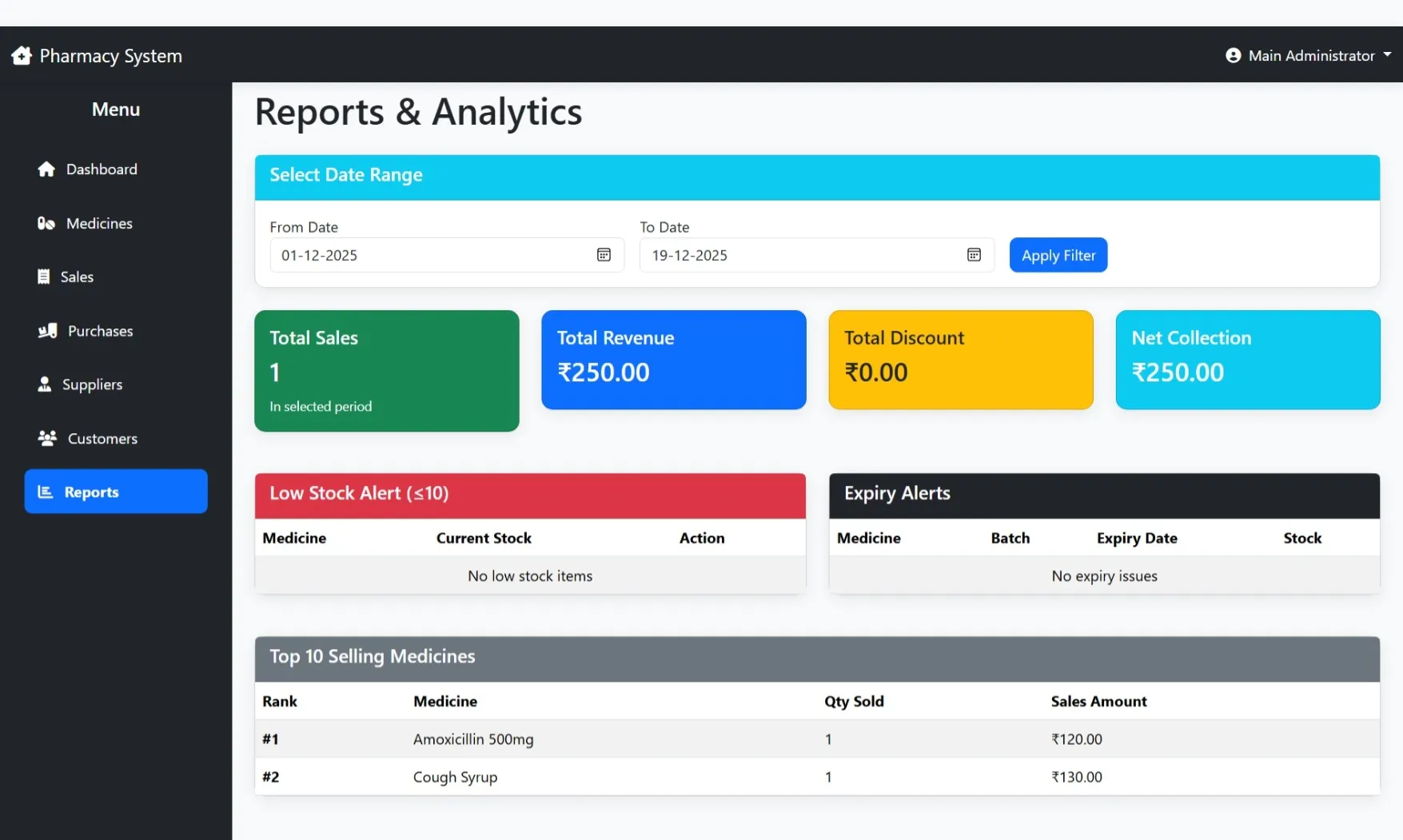Go to the Customers menu item

coord(102,439)
